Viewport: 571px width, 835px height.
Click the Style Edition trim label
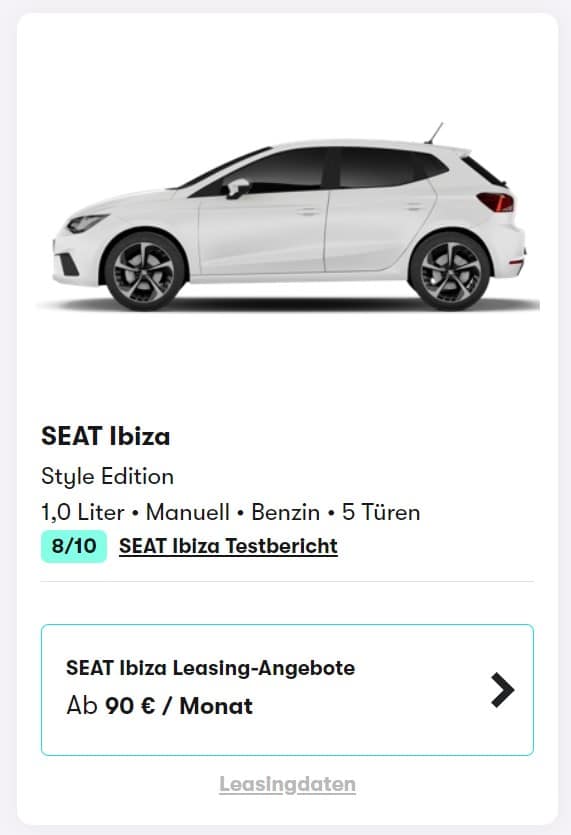coord(108,477)
